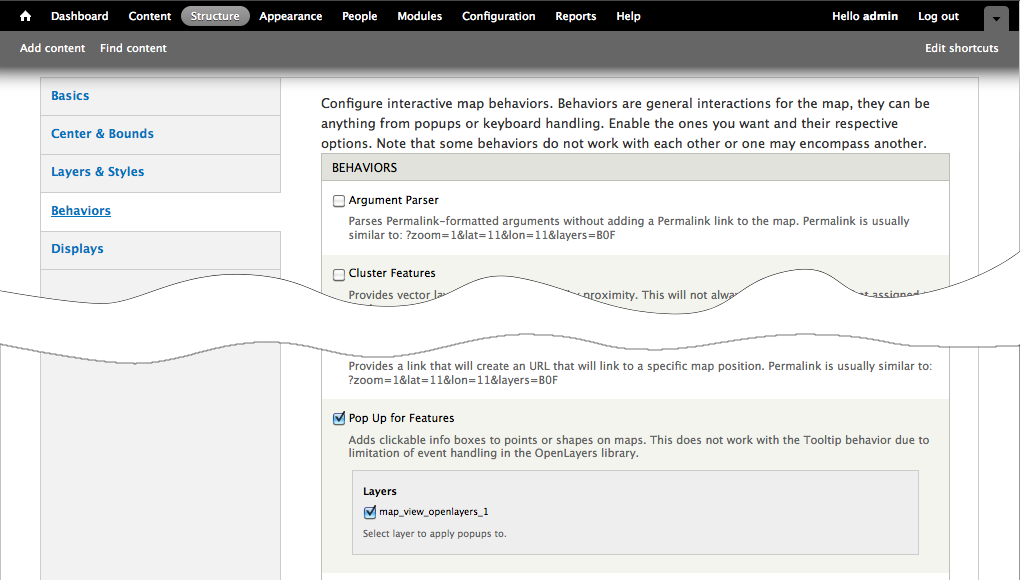Image resolution: width=1020 pixels, height=580 pixels.
Task: Open the Dashboard menu item
Action: 80,16
